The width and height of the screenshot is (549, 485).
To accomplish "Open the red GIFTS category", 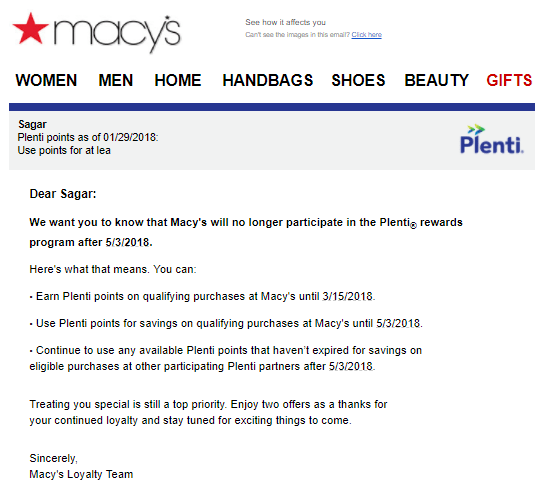I will (509, 80).
